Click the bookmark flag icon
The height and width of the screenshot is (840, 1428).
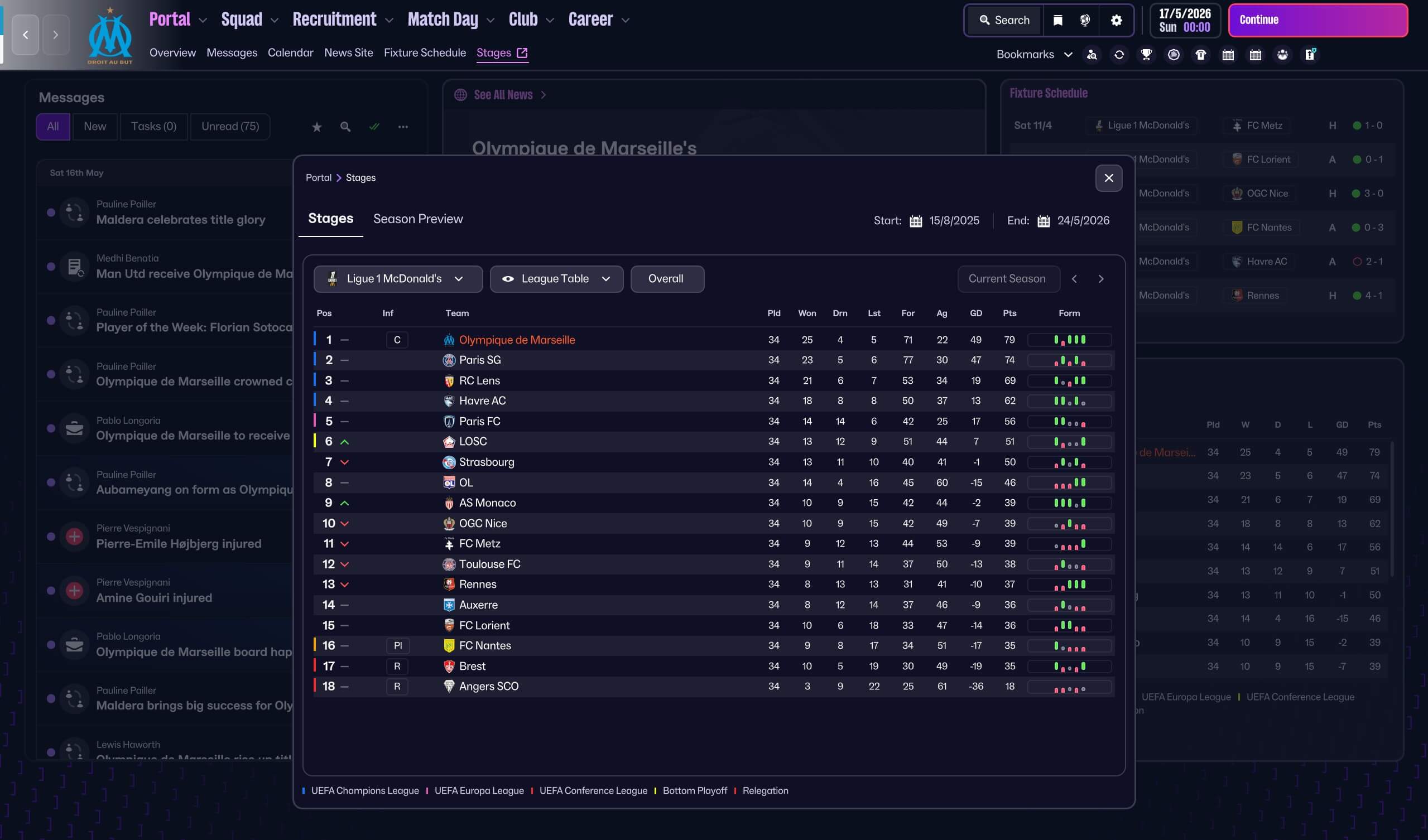[1057, 20]
